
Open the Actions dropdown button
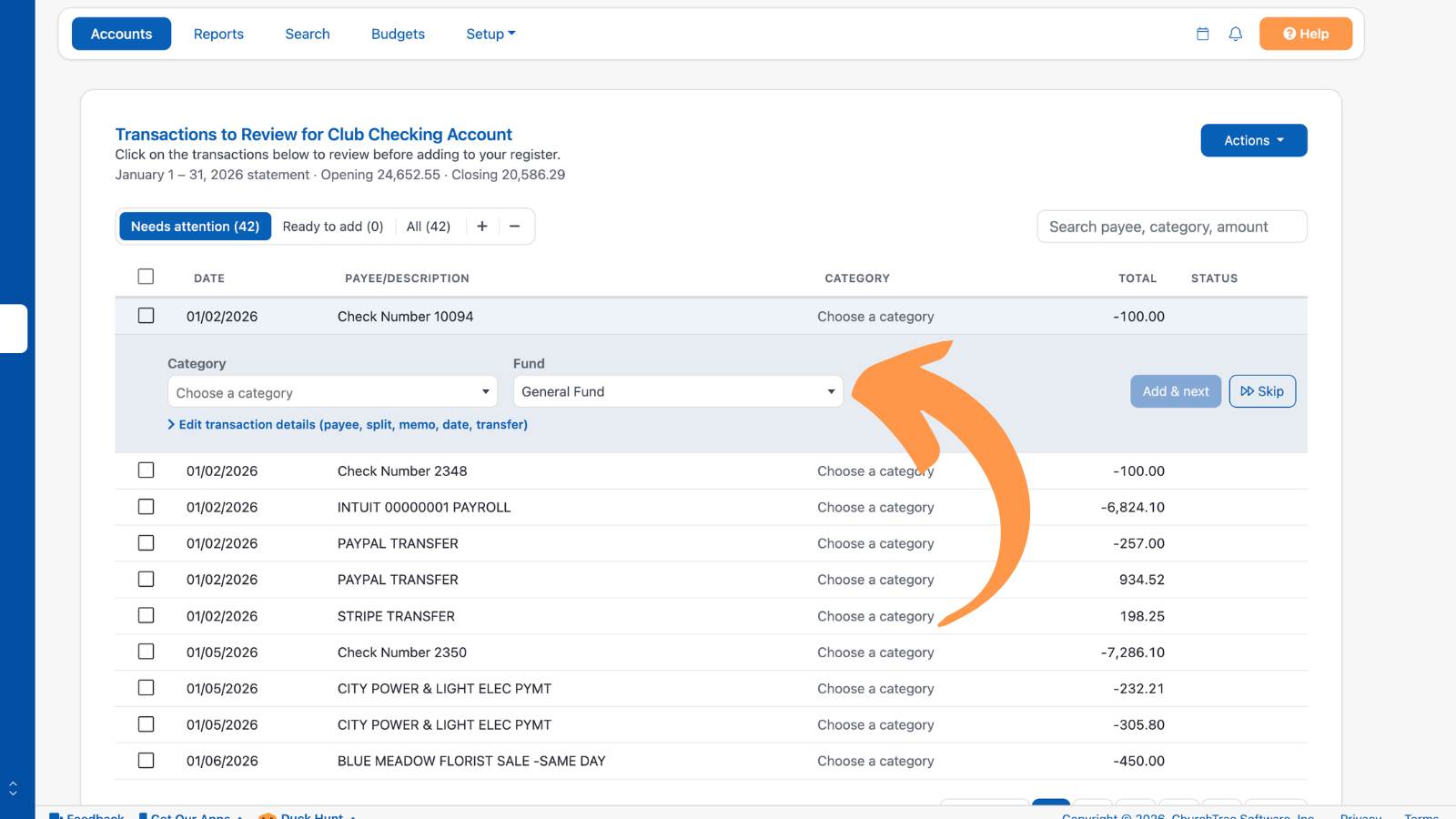click(1254, 140)
